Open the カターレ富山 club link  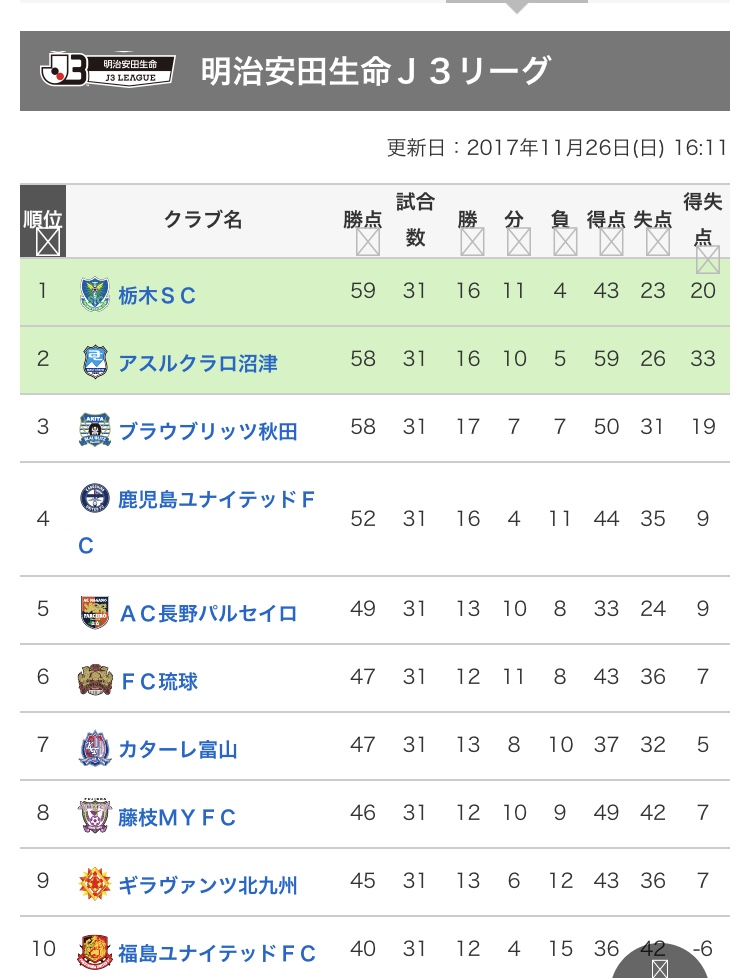pyautogui.click(x=178, y=749)
